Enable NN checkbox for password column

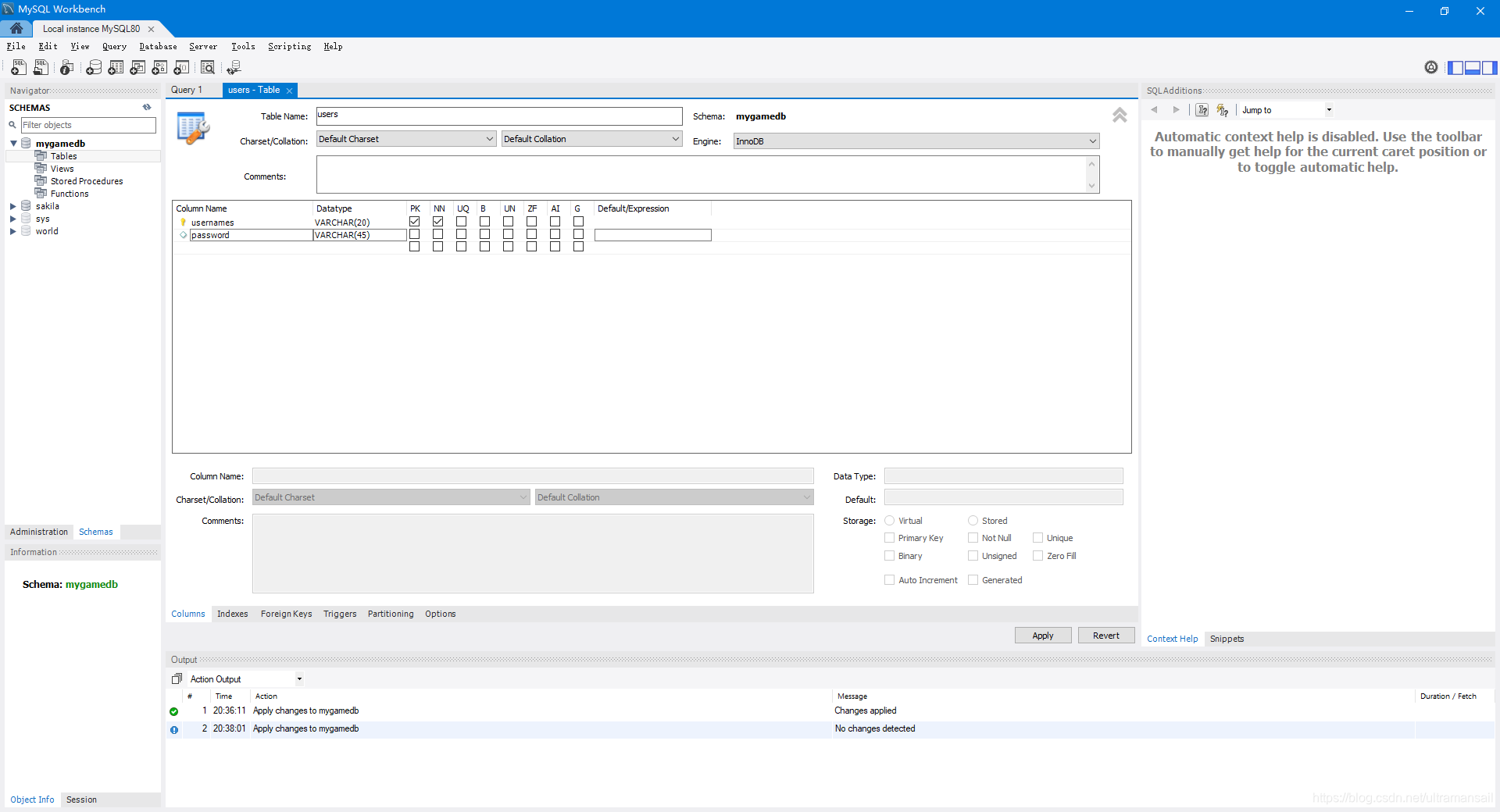point(438,234)
